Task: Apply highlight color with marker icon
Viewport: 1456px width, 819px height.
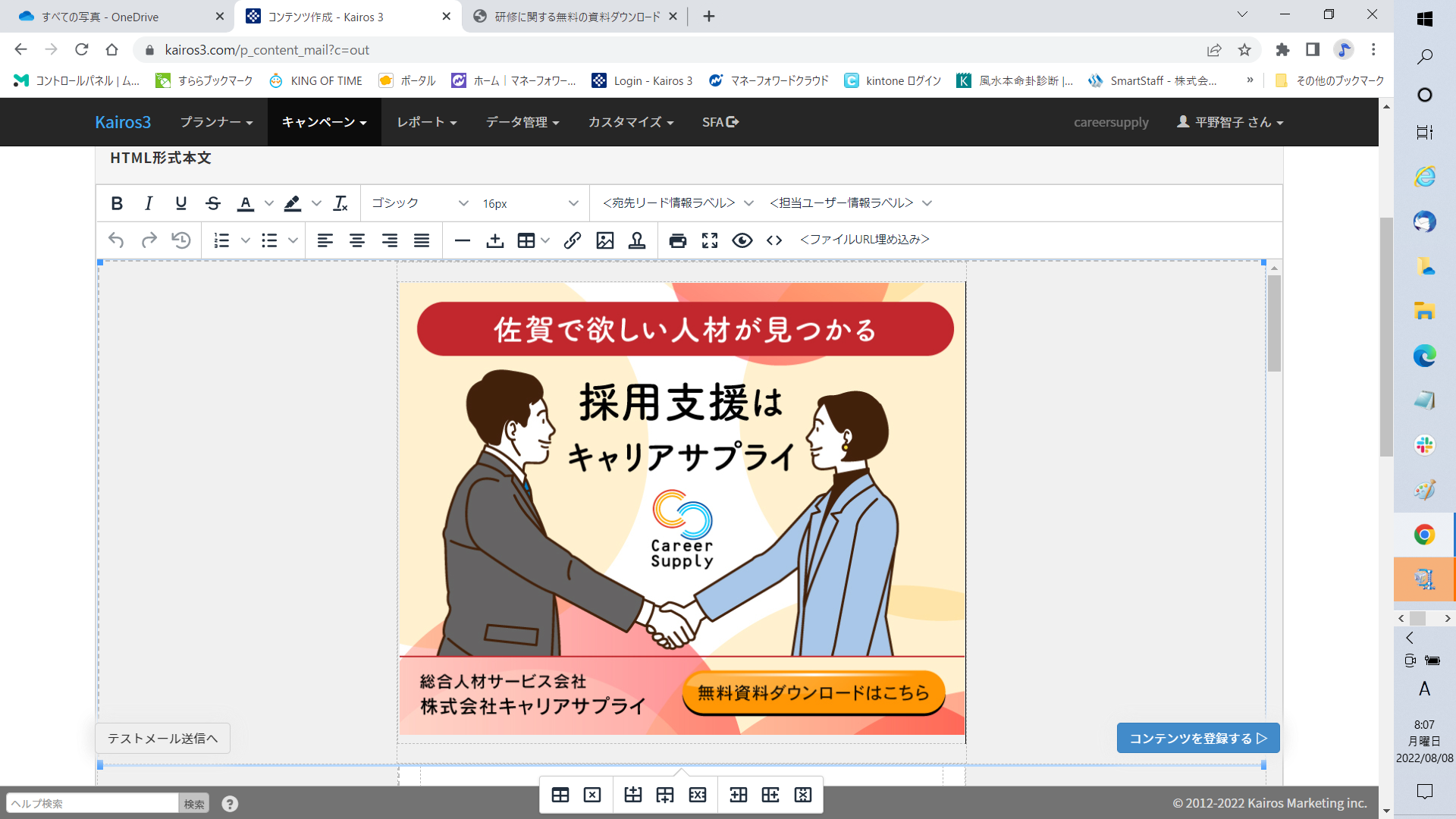Action: point(292,203)
